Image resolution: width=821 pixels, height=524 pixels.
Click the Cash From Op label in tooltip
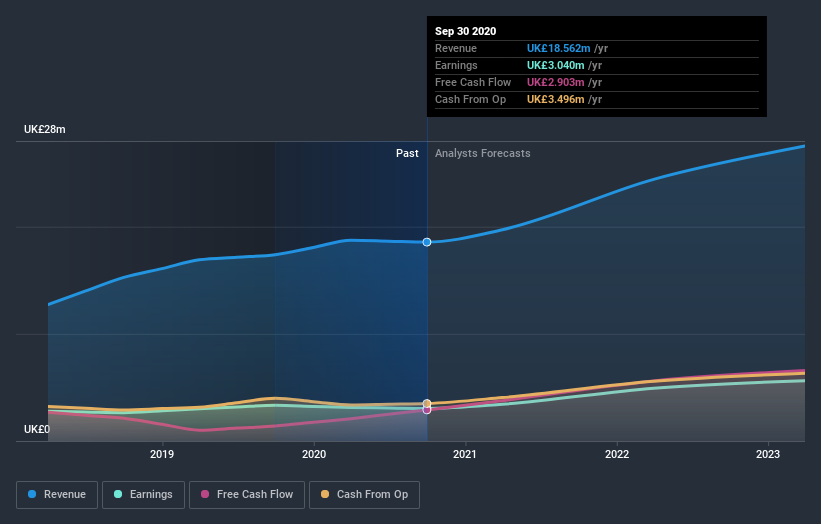(470, 99)
